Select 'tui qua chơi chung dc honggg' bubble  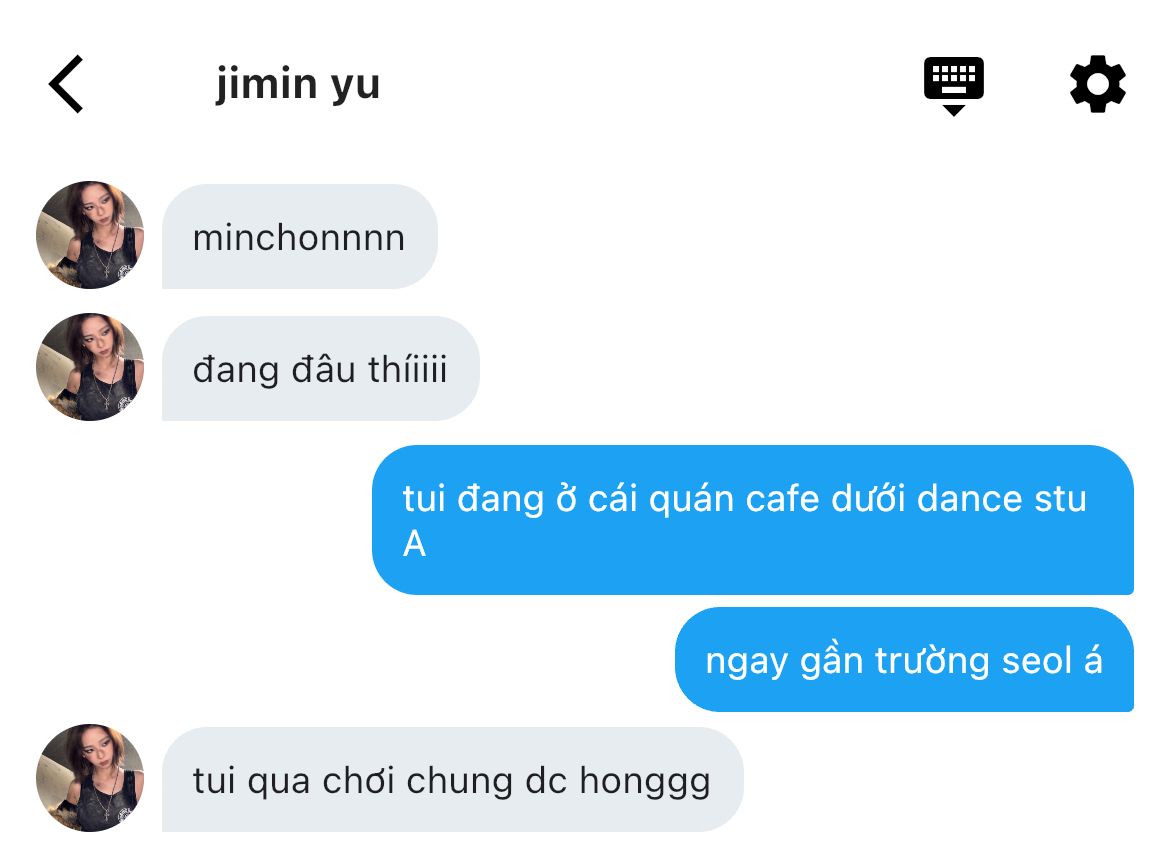click(452, 779)
